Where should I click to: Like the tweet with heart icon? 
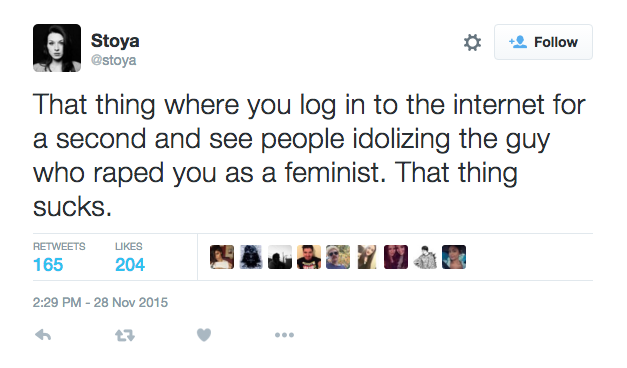point(204,335)
